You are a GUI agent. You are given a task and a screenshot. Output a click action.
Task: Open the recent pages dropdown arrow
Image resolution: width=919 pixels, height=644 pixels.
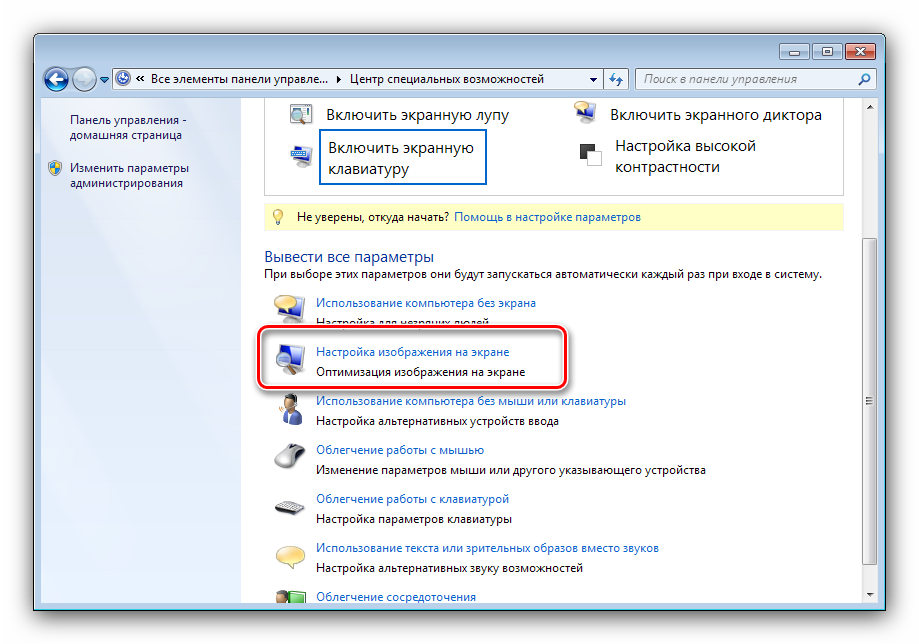coord(104,80)
